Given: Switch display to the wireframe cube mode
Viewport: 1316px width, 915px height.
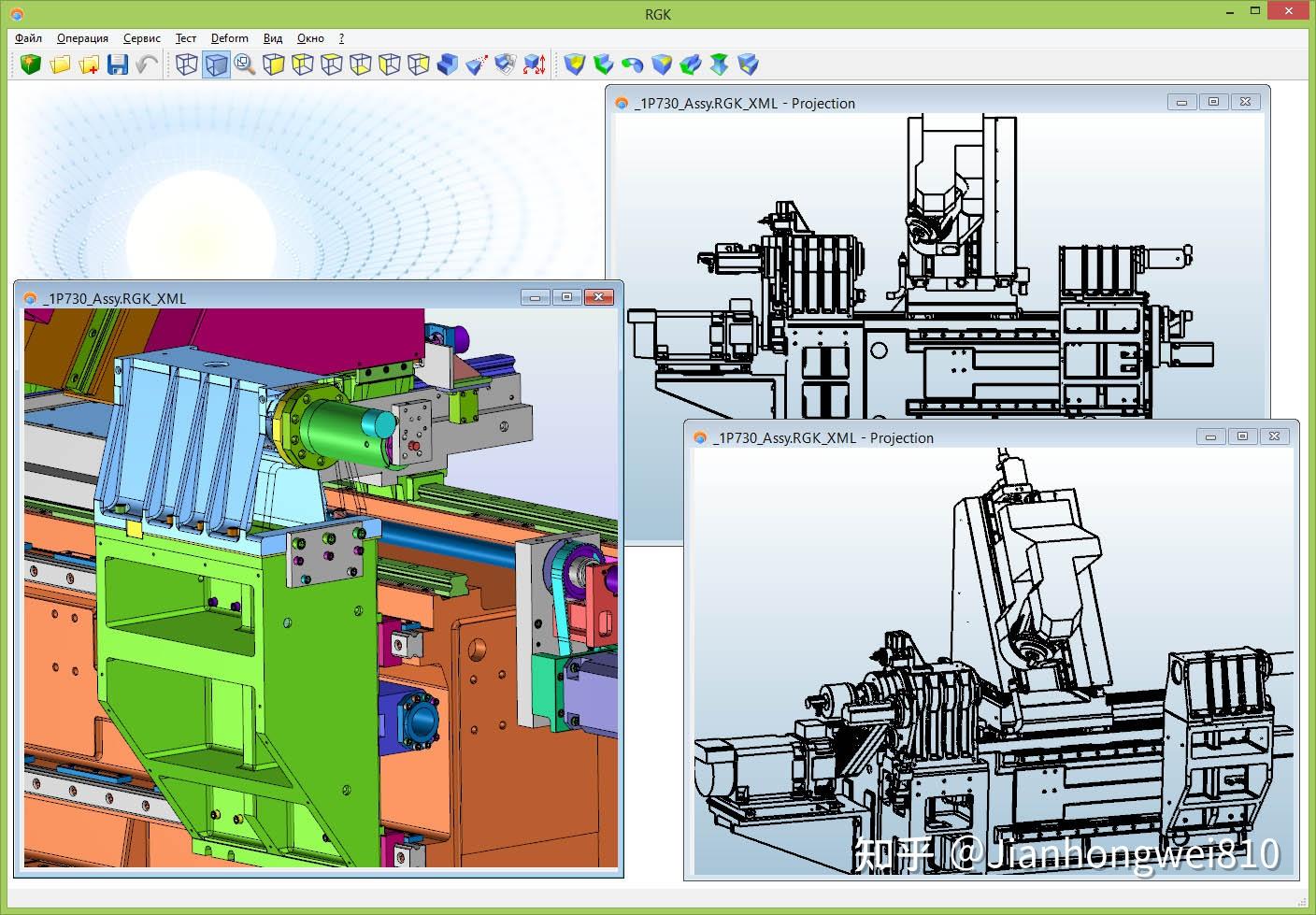Looking at the screenshot, I should [186, 64].
